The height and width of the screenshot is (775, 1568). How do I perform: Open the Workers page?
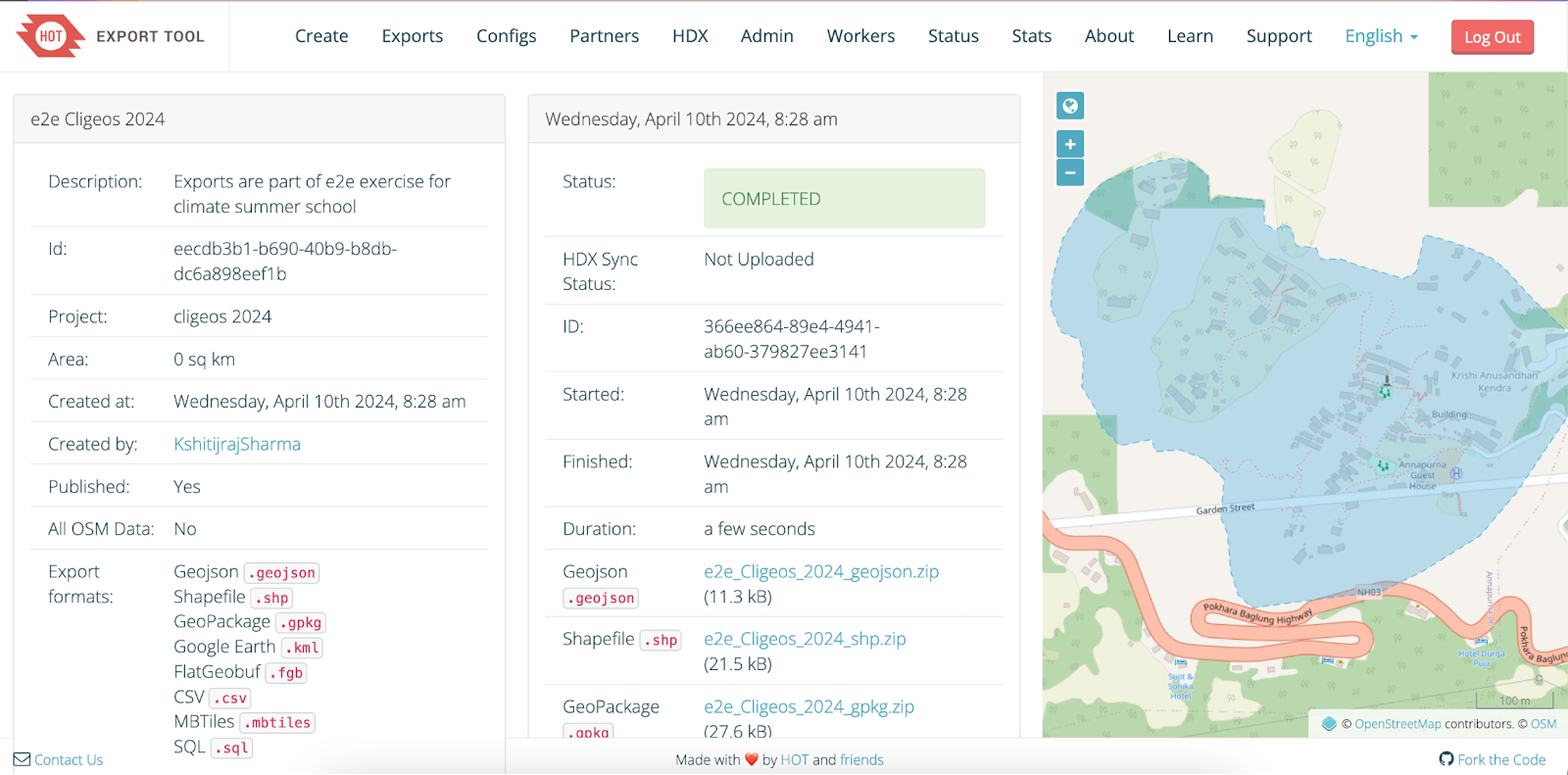pyautogui.click(x=861, y=36)
